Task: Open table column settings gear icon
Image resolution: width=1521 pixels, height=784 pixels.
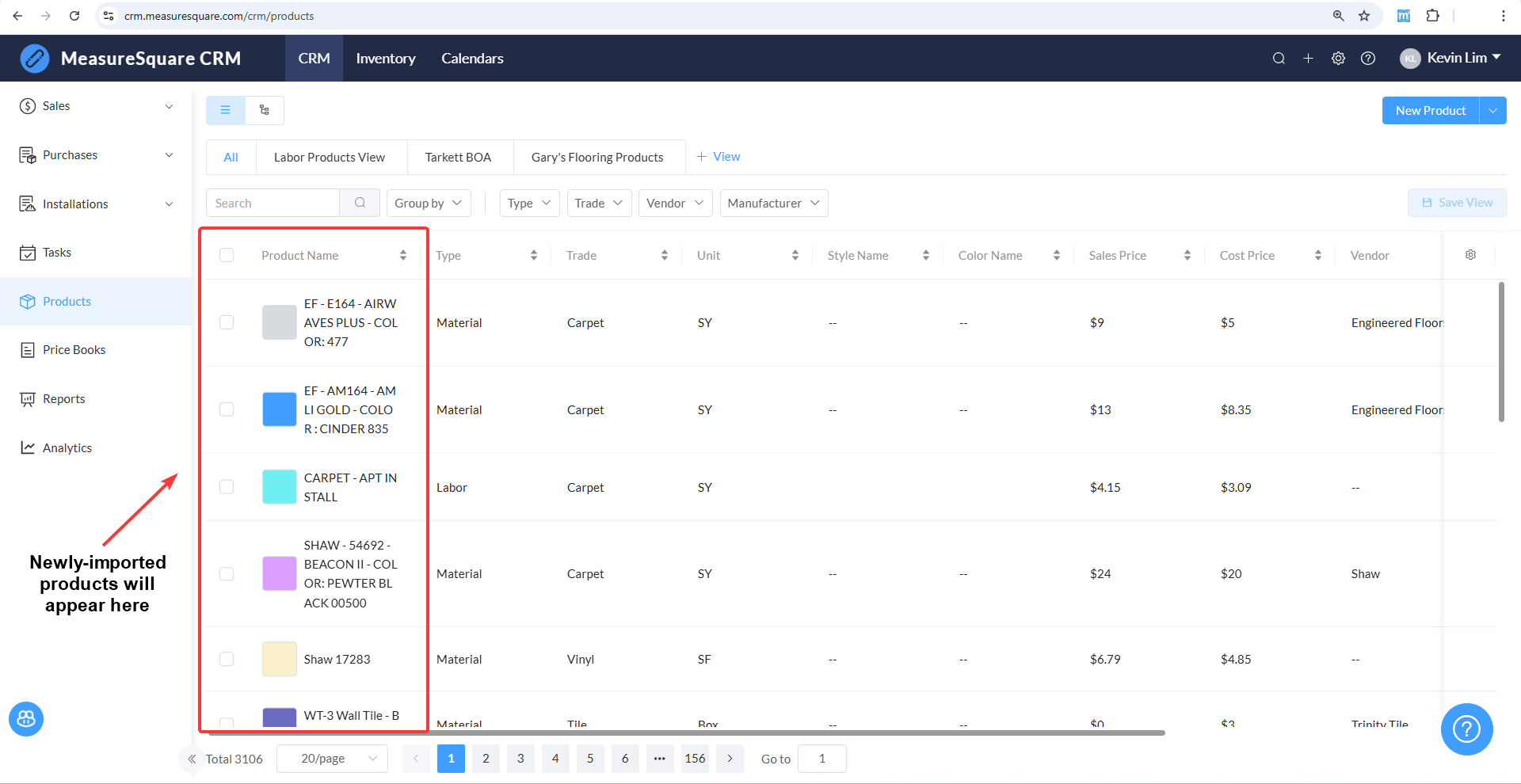Action: coord(1470,255)
